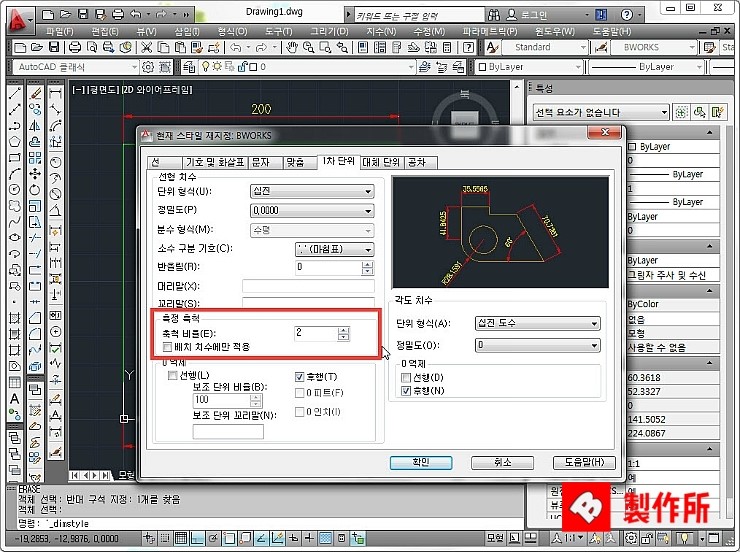Check the 0 피트(F) checkbox
Image resolution: width=740 pixels, height=552 pixels.
click(x=299, y=393)
